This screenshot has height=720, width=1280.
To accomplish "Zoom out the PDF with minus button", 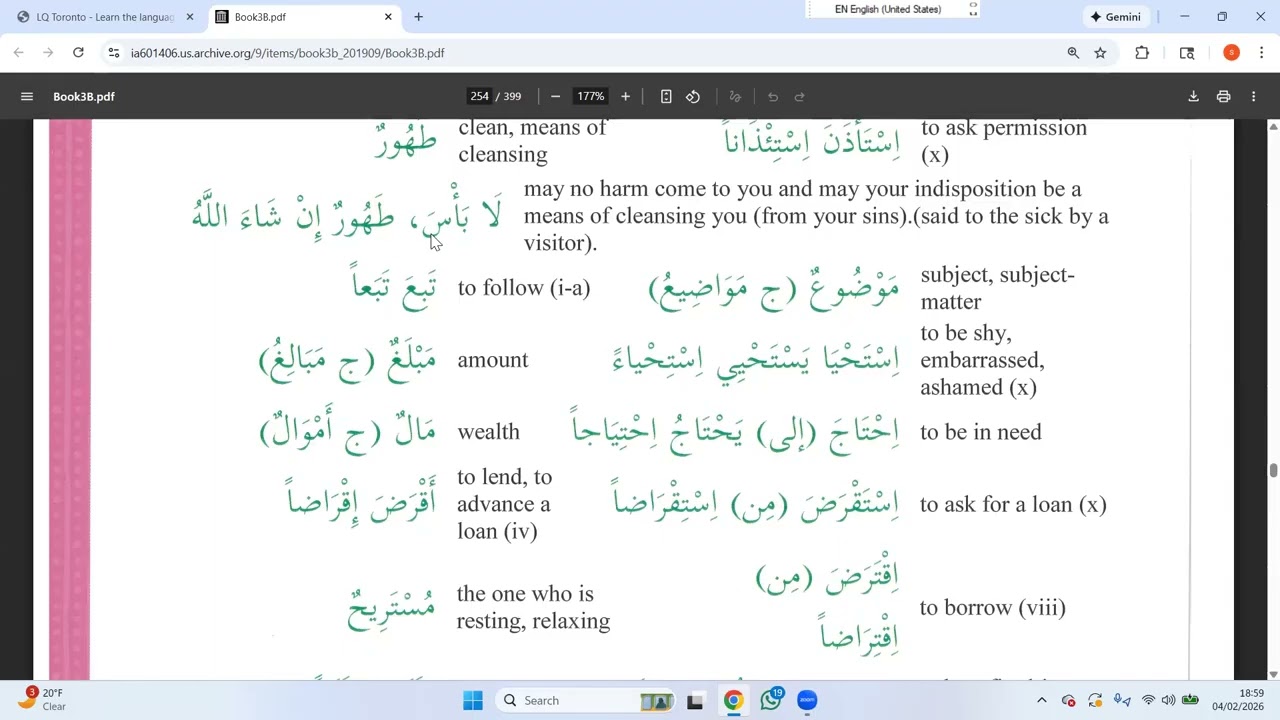I will [555, 96].
